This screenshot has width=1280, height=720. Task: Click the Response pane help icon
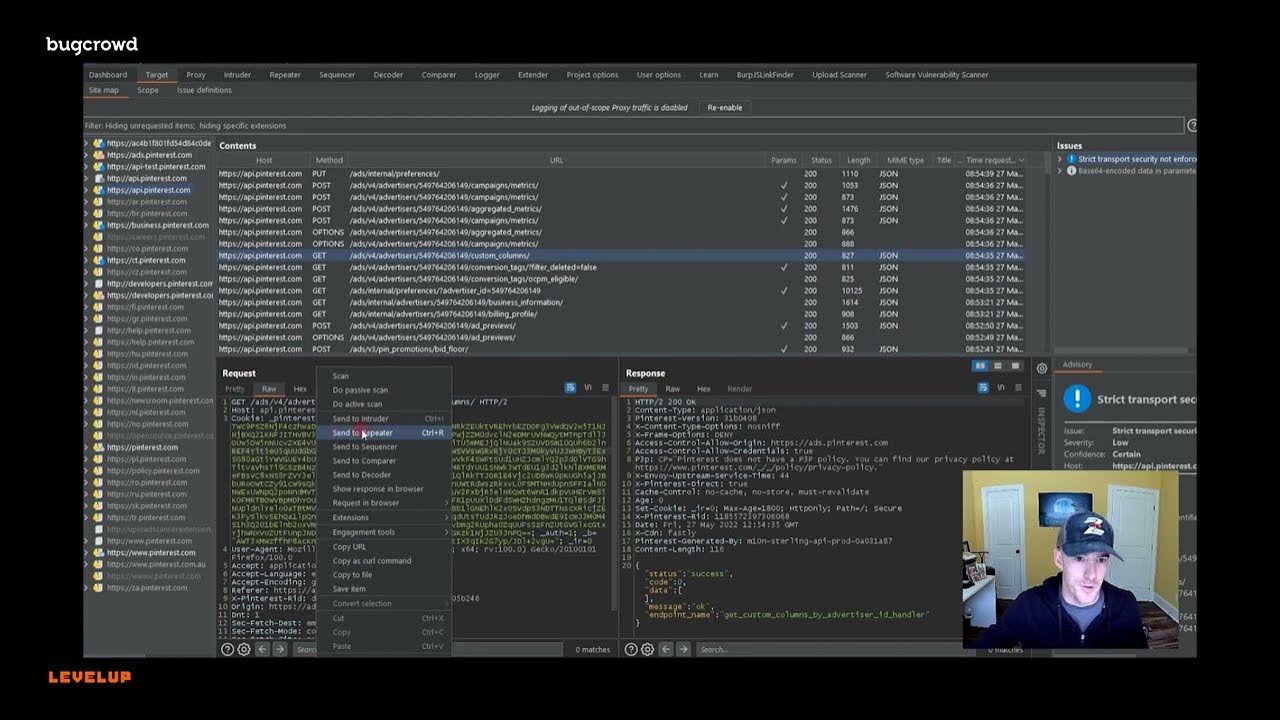pos(631,650)
